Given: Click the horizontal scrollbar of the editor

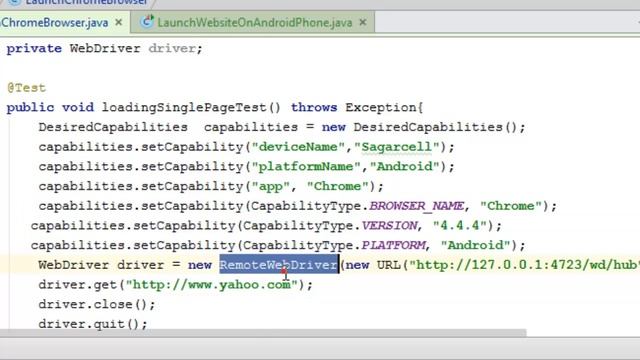Looking at the screenshot, I should (x=263, y=333).
